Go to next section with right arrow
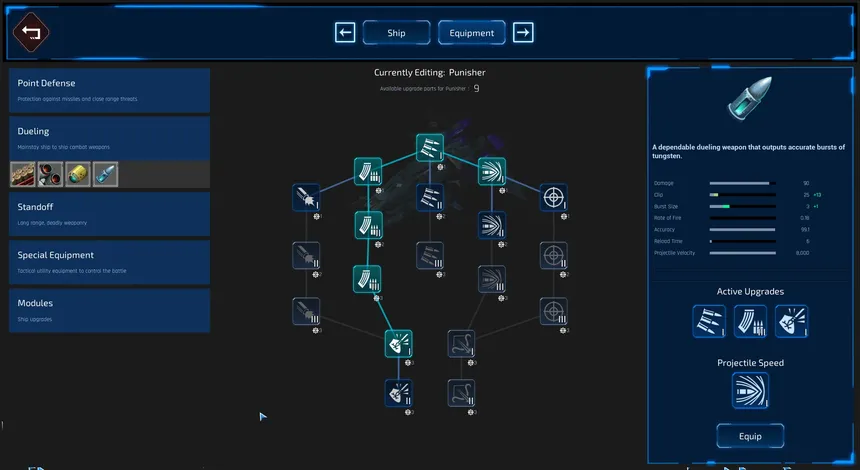This screenshot has height=470, width=860. (523, 32)
